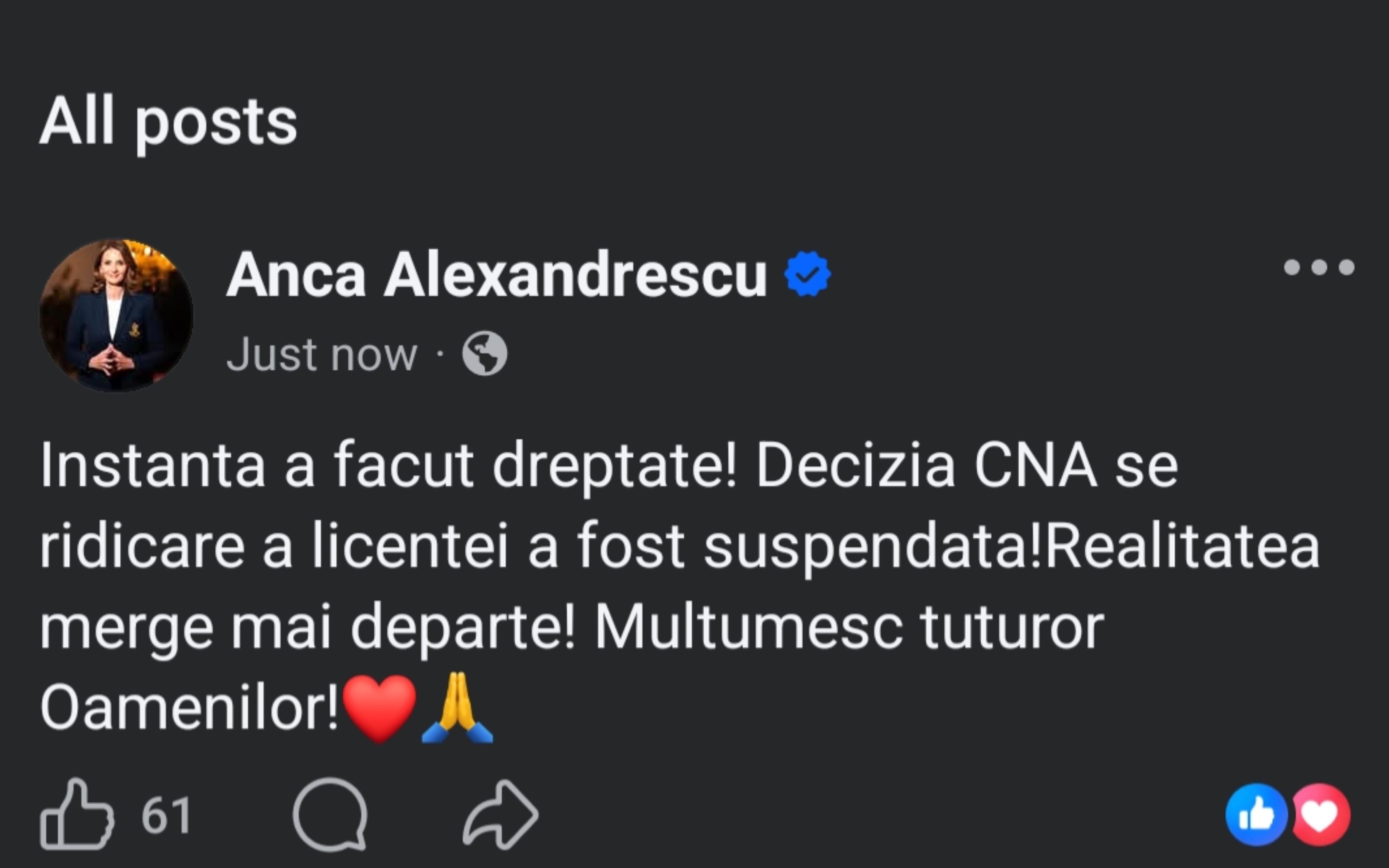Click "Multumesc tuturor" in the post

(849, 626)
